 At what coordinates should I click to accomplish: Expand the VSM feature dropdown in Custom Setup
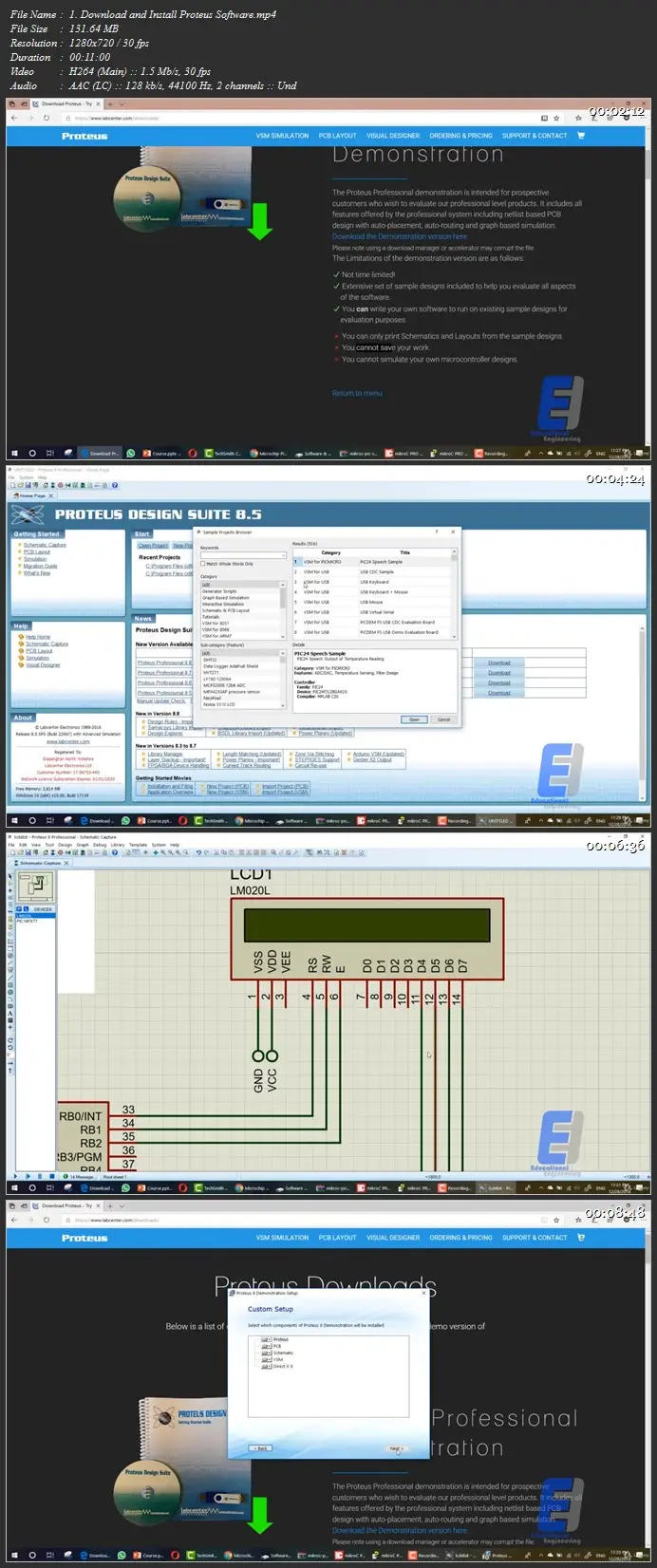(x=266, y=1359)
